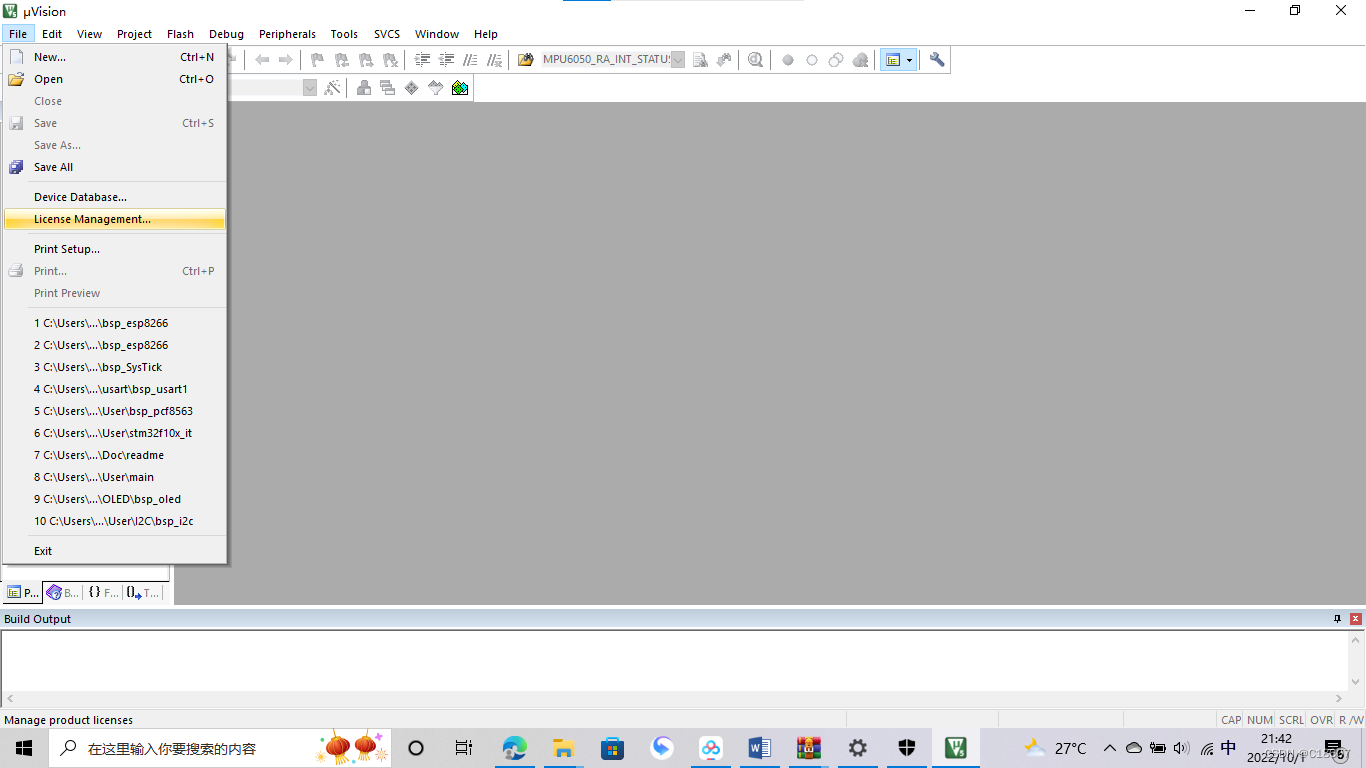Select License Management... menu entry
This screenshot has width=1366, height=768.
tap(115, 219)
